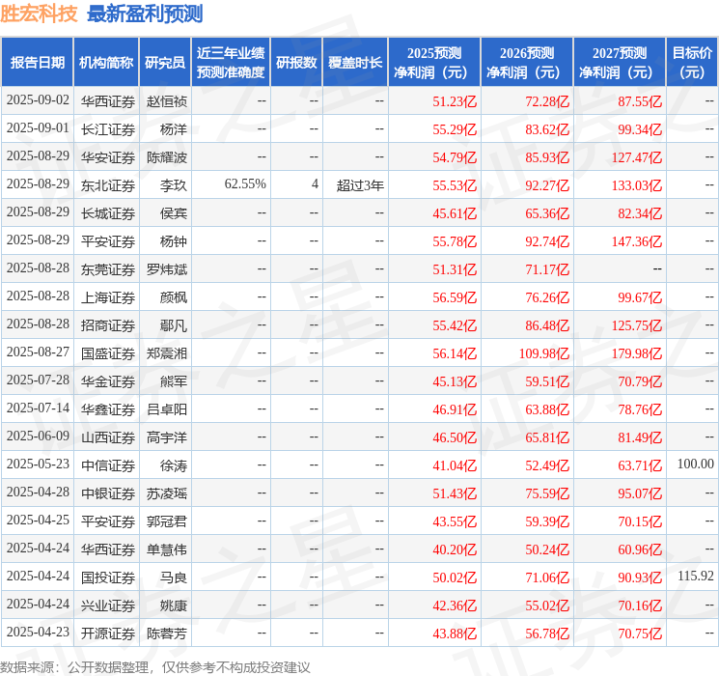Click analyst name 侯宾
719x676 pixels.
173,214
